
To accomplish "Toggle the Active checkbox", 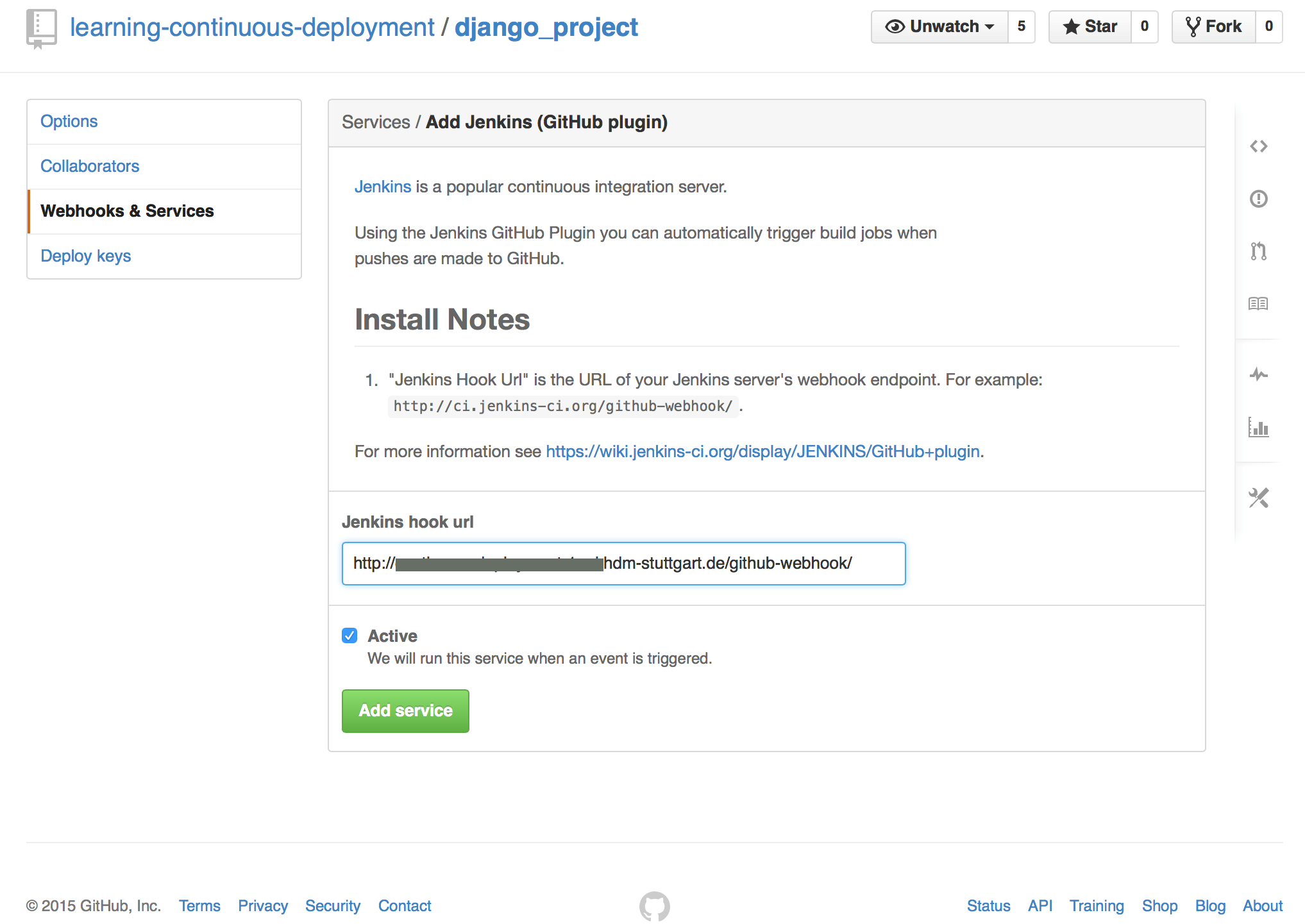I will pos(349,635).
